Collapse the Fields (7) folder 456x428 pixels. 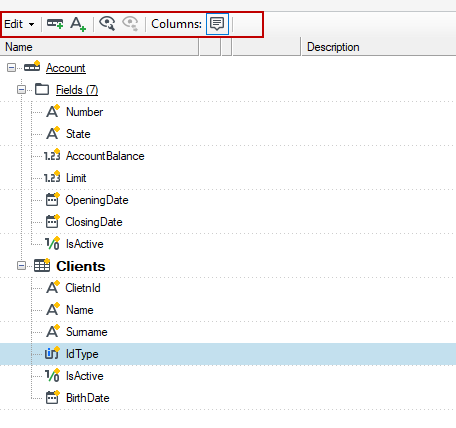pyautogui.click(x=21, y=90)
